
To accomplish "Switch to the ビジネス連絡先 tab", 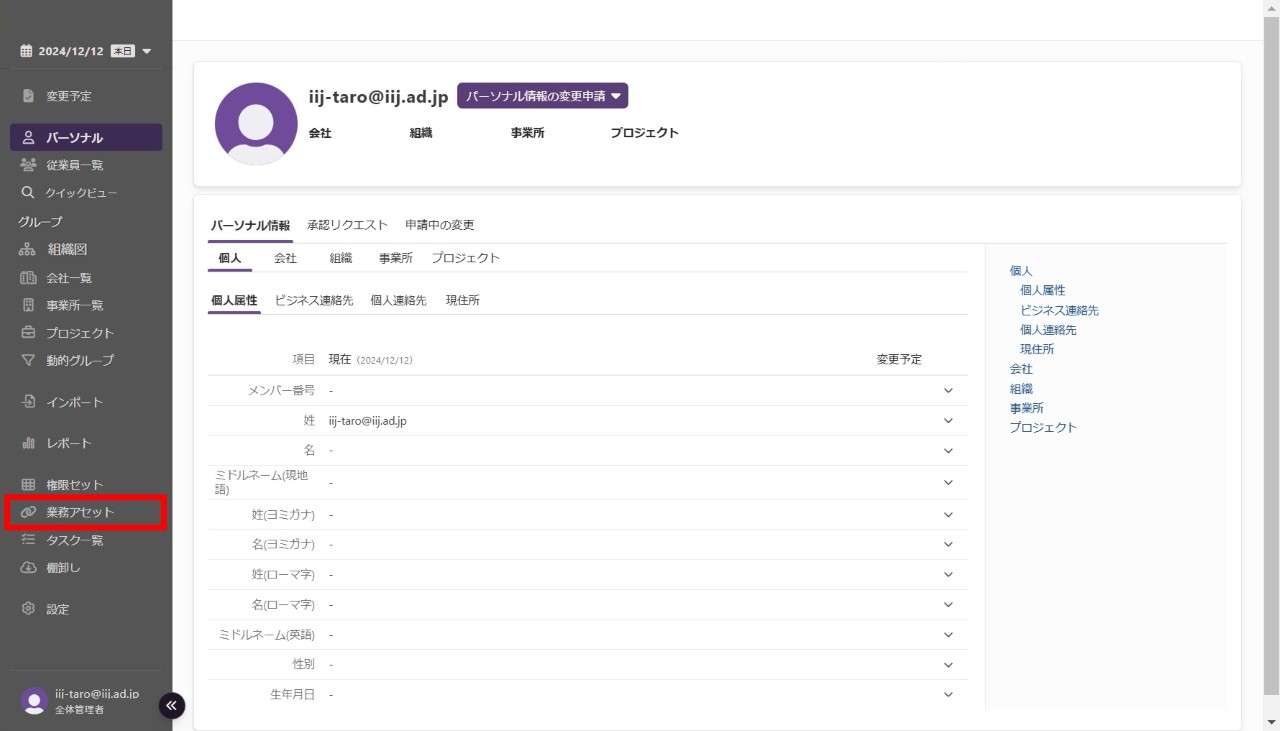I will pyautogui.click(x=314, y=300).
